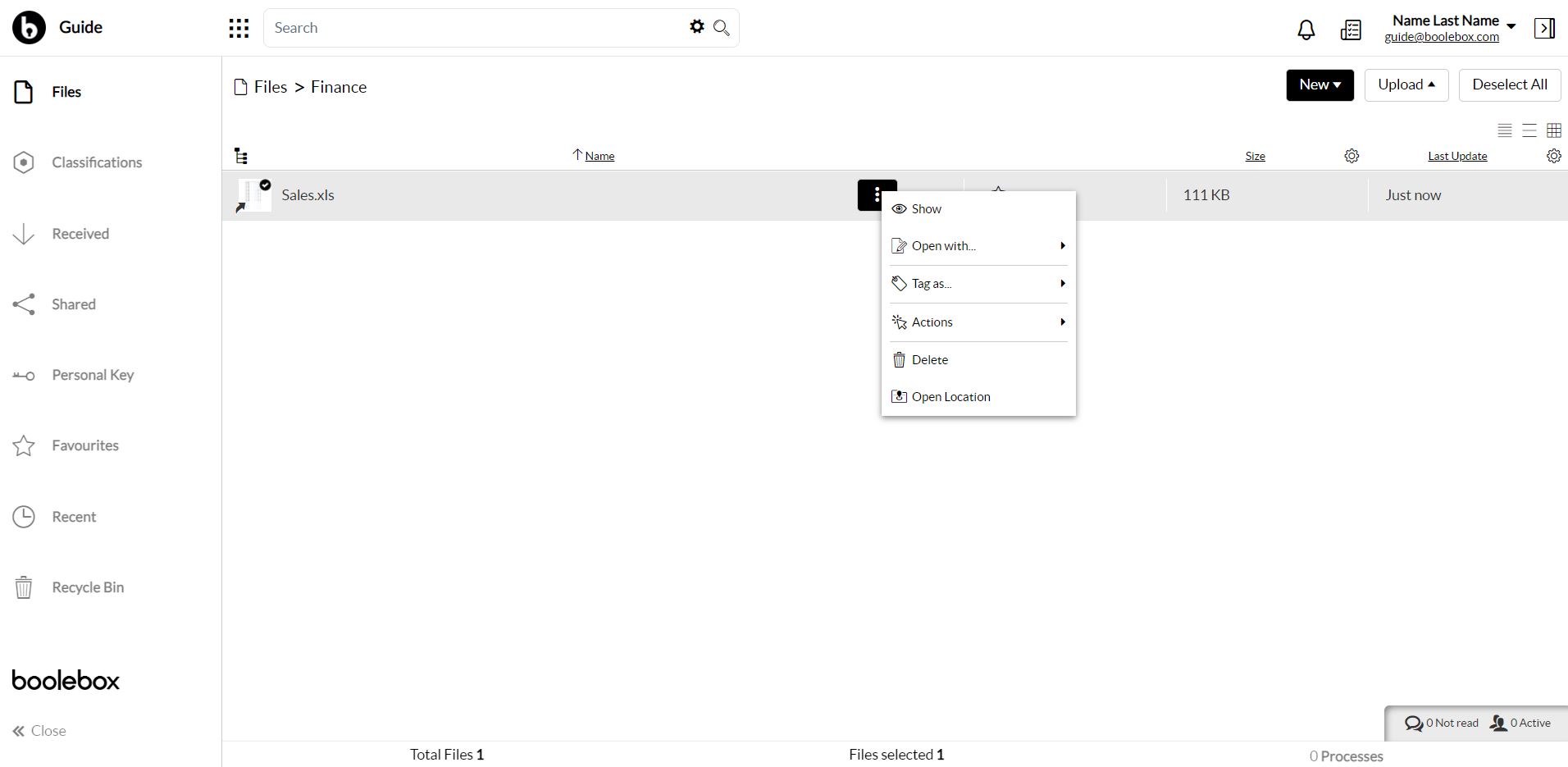
Task: Switch to grid view
Action: 1554,130
